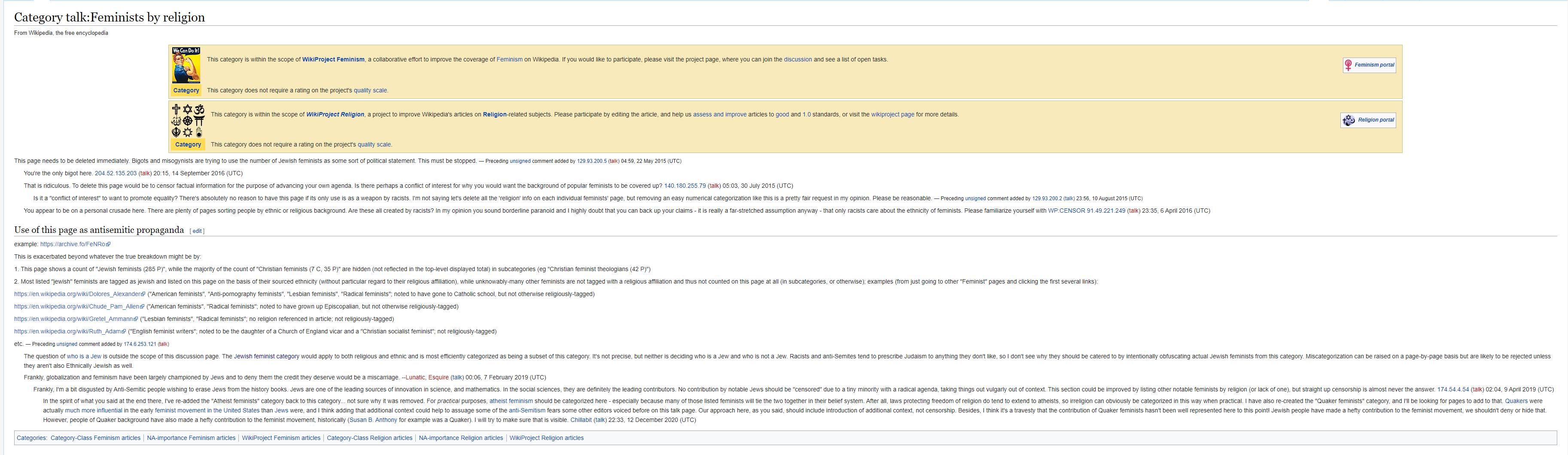
Task: Open the IP user 91.49.221.249 link
Action: click(x=1106, y=211)
